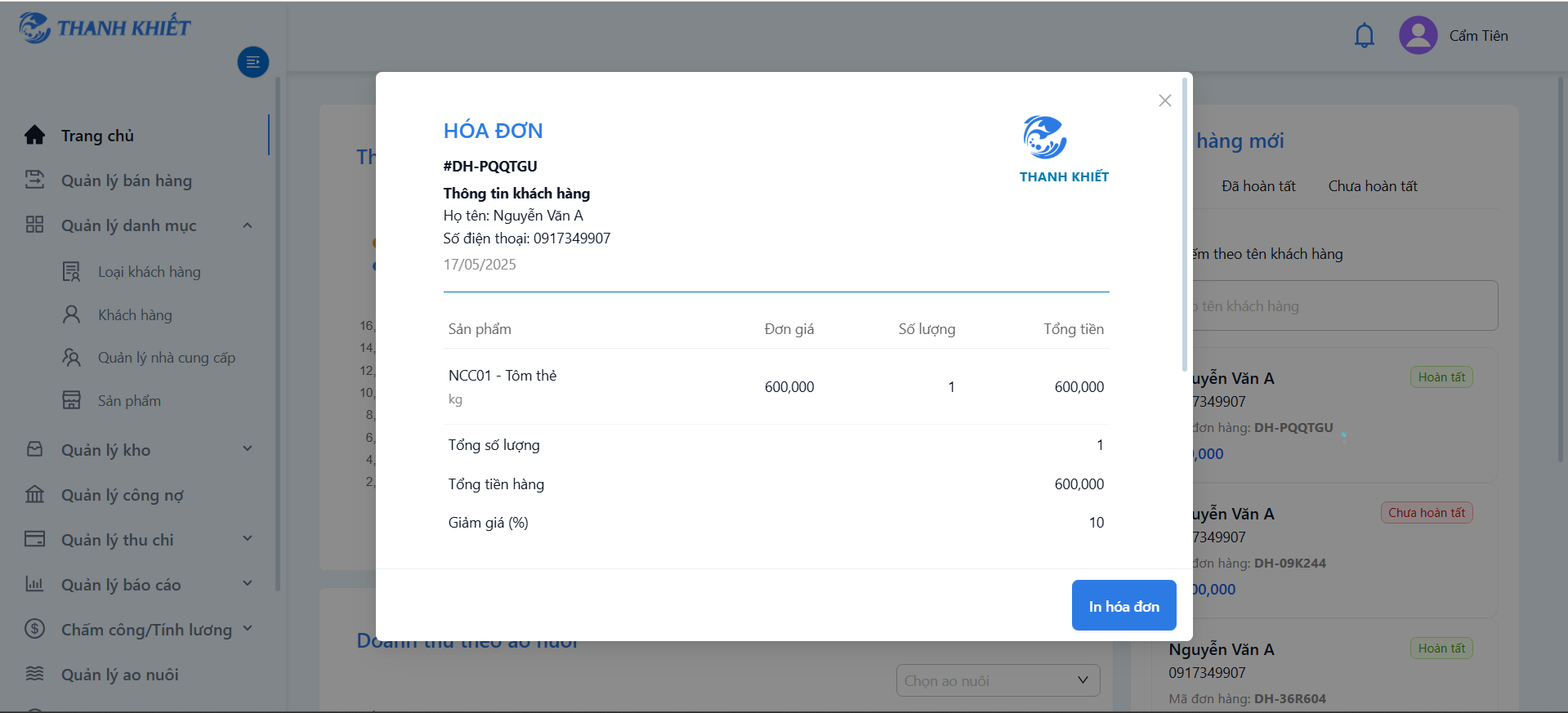Viewport: 1568px width, 713px height.
Task: Expand the Quản lý kho chevron
Action: pyautogui.click(x=248, y=449)
